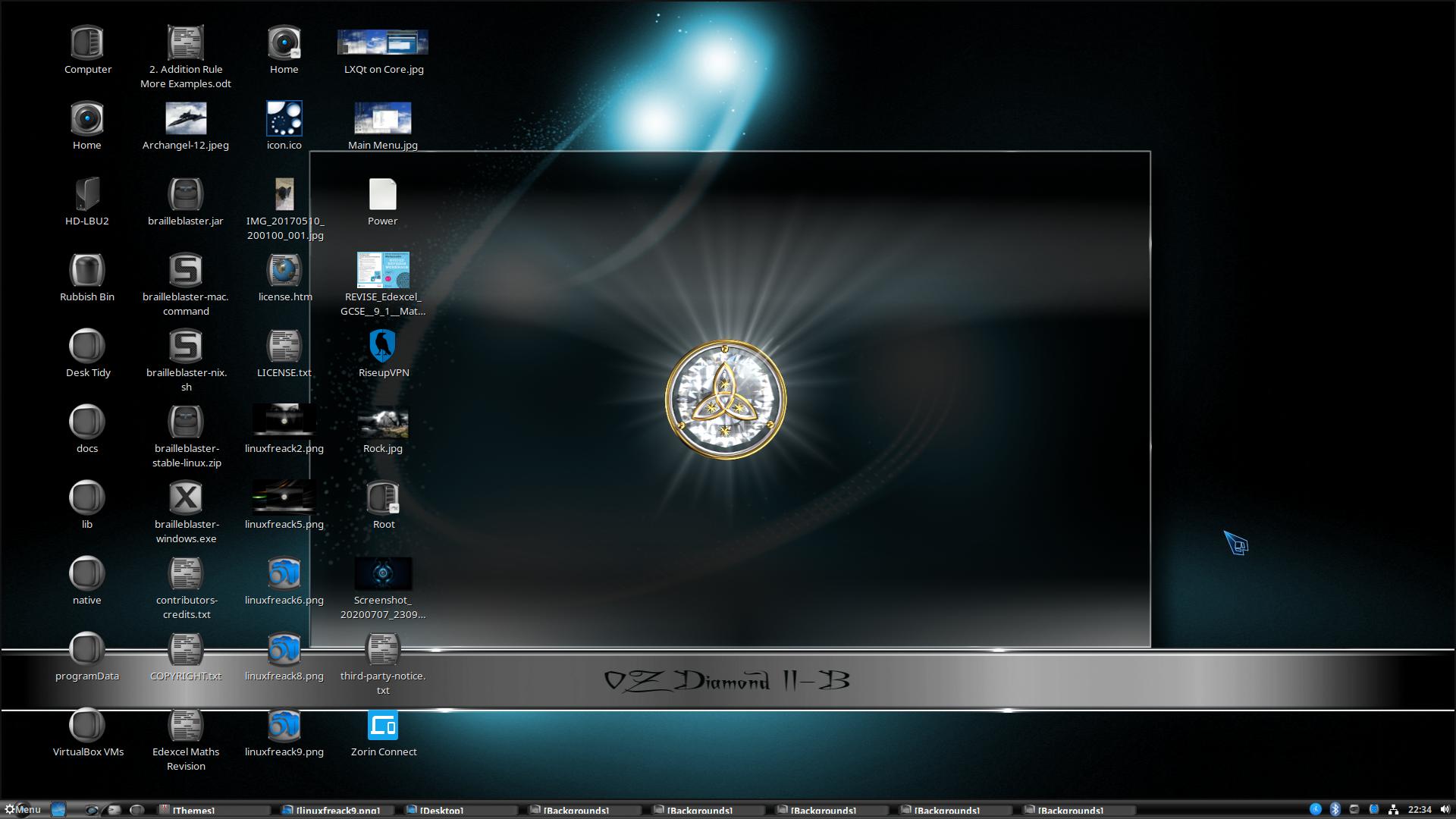Open linuxfreack9.png file
This screenshot has height=819, width=1456.
click(x=284, y=725)
